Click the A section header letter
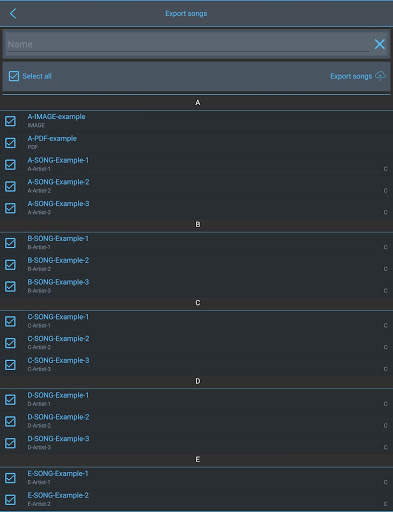 click(x=198, y=103)
